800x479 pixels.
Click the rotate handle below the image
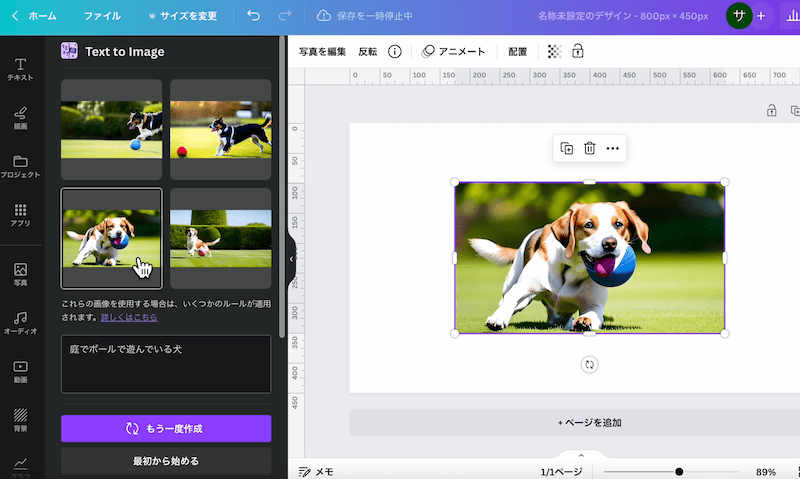(x=589, y=365)
